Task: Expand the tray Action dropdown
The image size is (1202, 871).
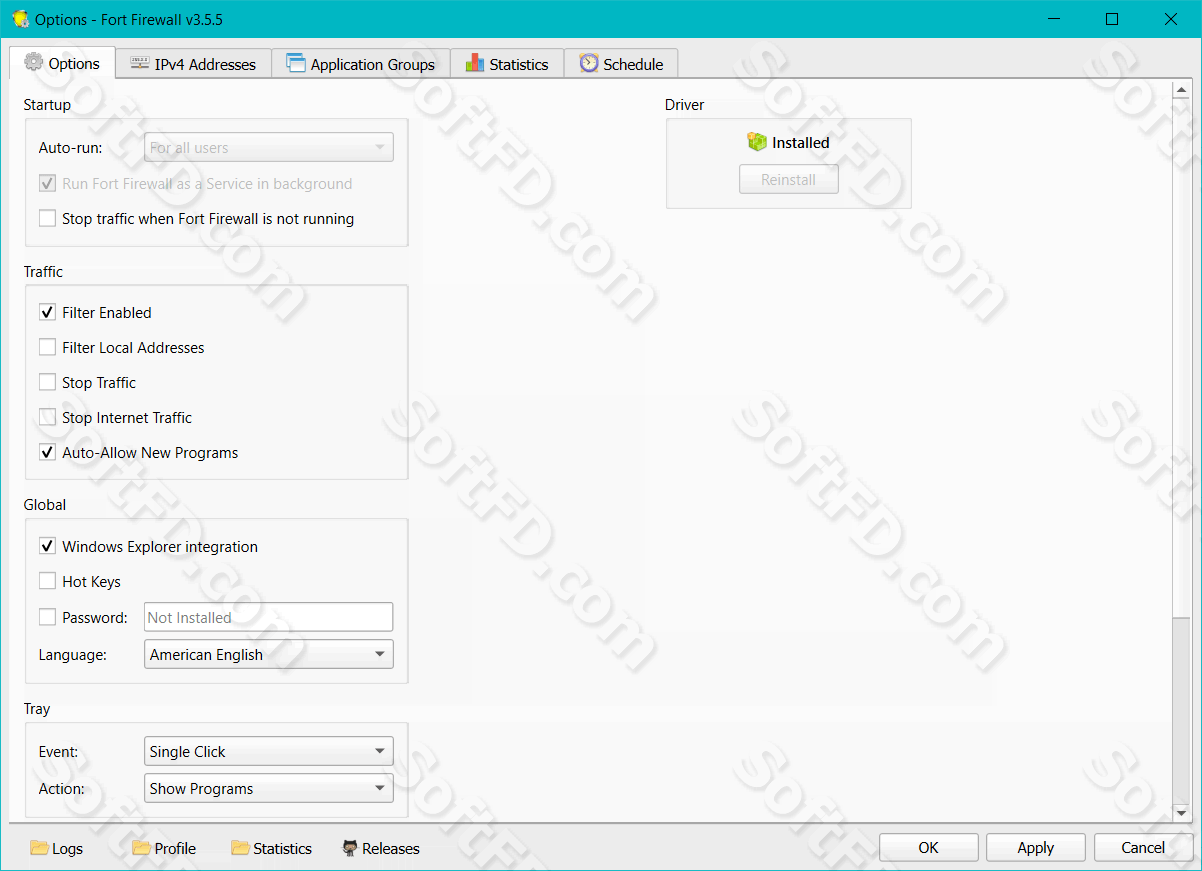Action: point(269,789)
